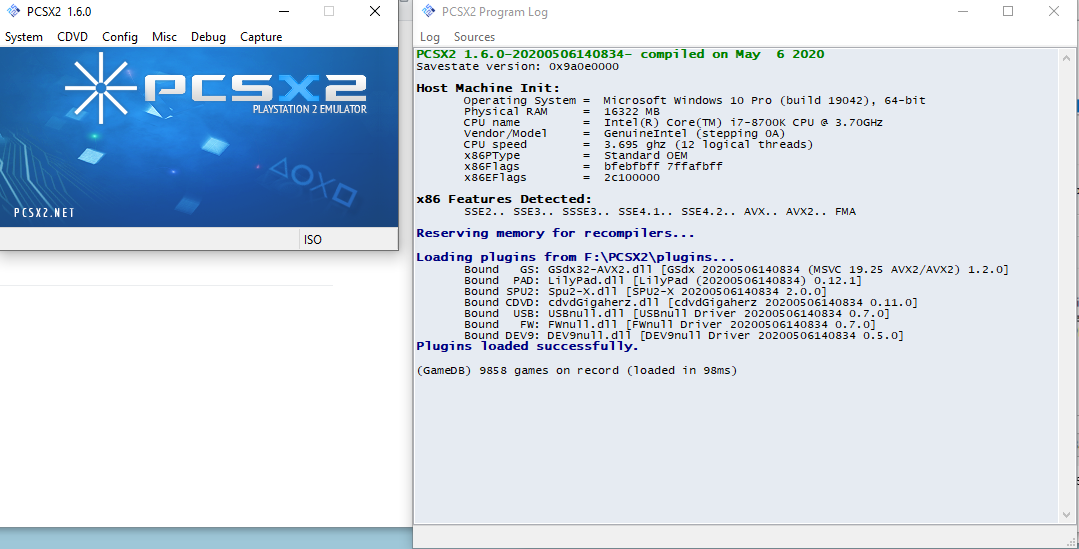The width and height of the screenshot is (1079, 549).
Task: Click the Loading plugins from F:\PCSX2\plugins line
Action: click(x=575, y=257)
